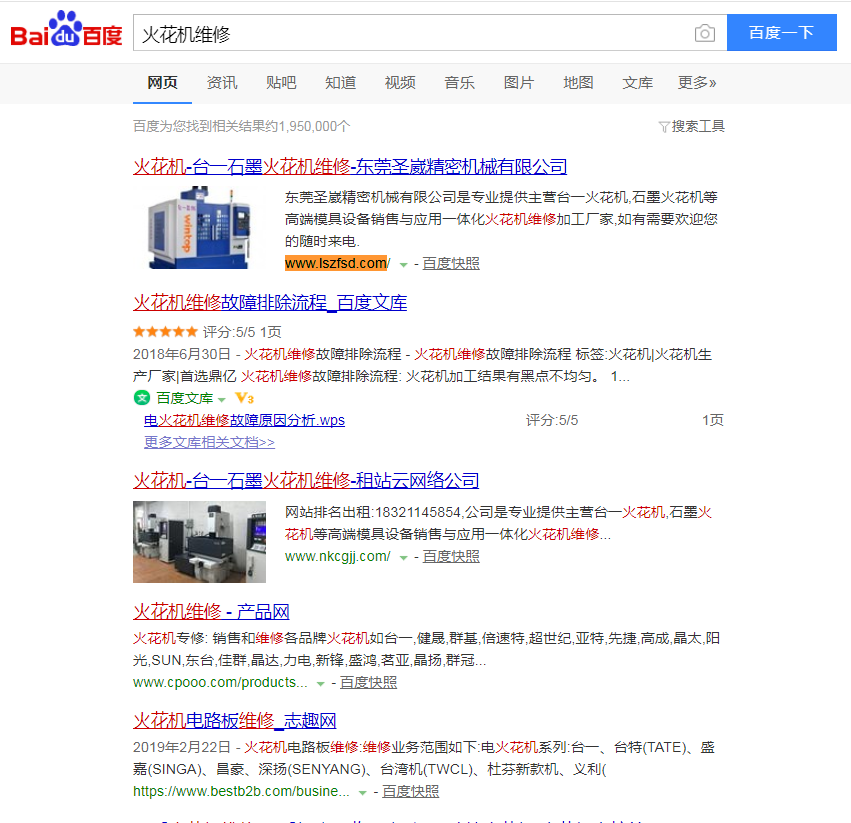Open 百度快照 for www.cpooo.com result
The width and height of the screenshot is (851, 823).
[369, 682]
